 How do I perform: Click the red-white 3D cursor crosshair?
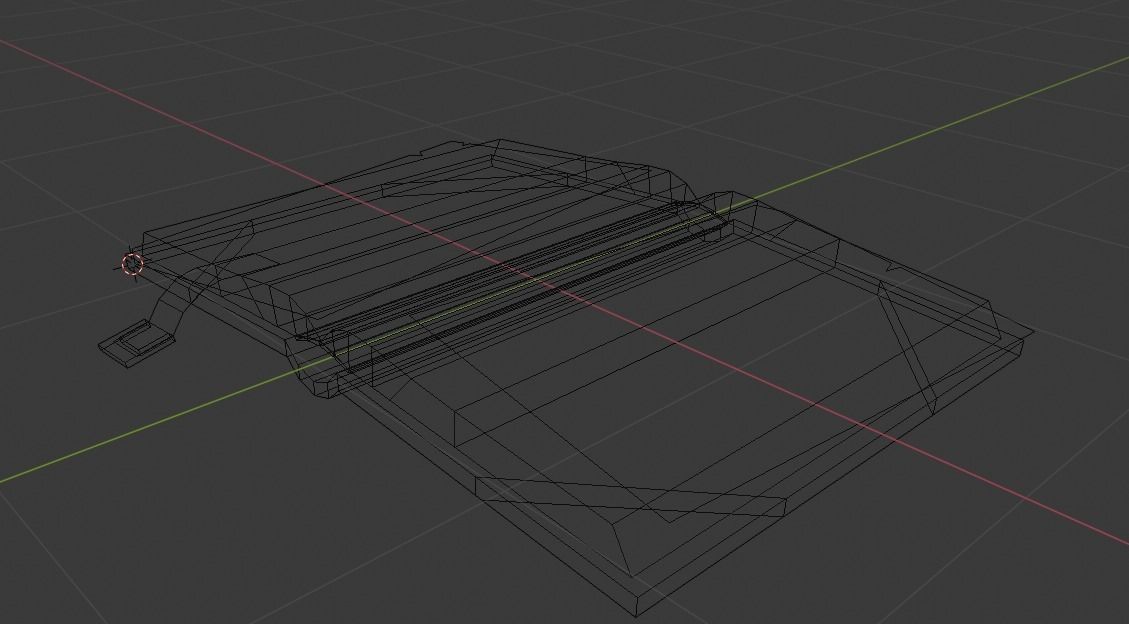132,264
